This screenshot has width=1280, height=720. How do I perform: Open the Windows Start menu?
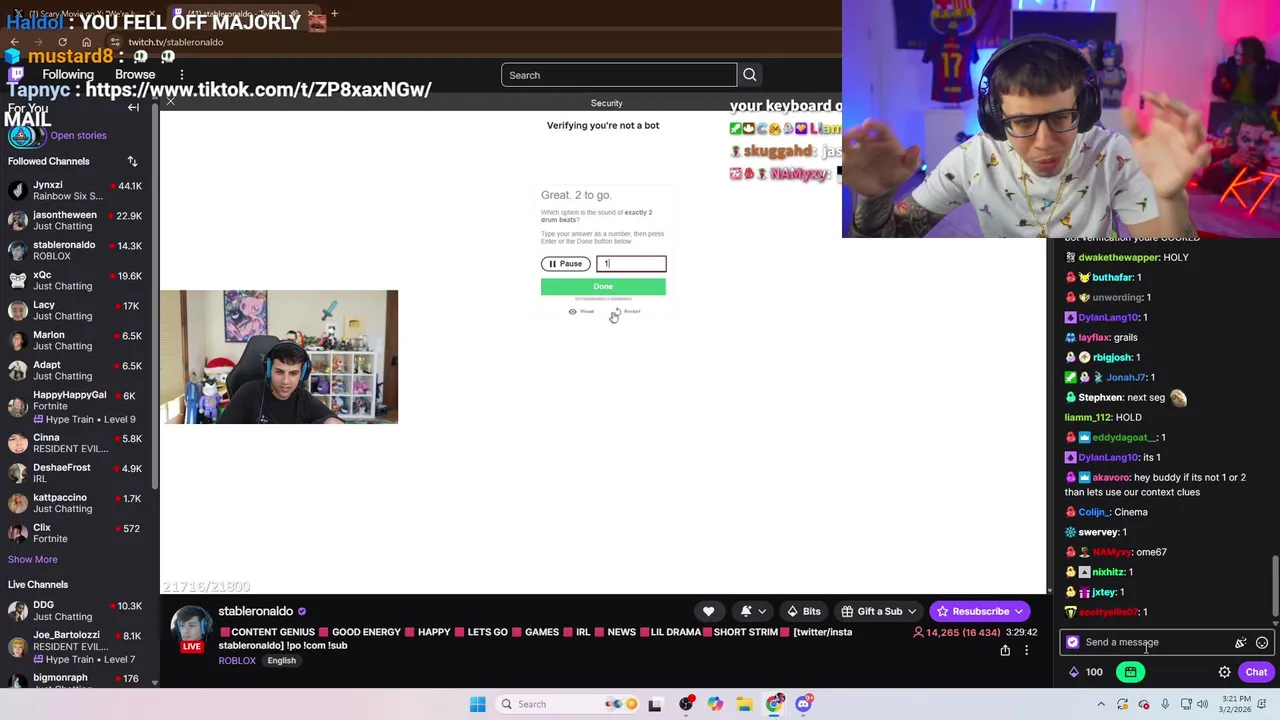pyautogui.click(x=477, y=704)
